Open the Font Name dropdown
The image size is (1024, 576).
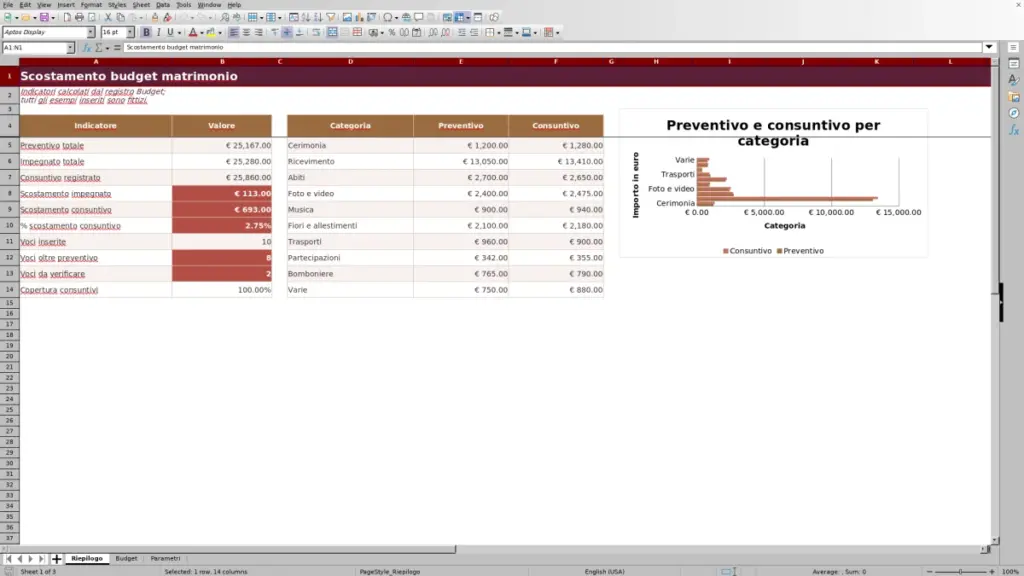point(91,33)
